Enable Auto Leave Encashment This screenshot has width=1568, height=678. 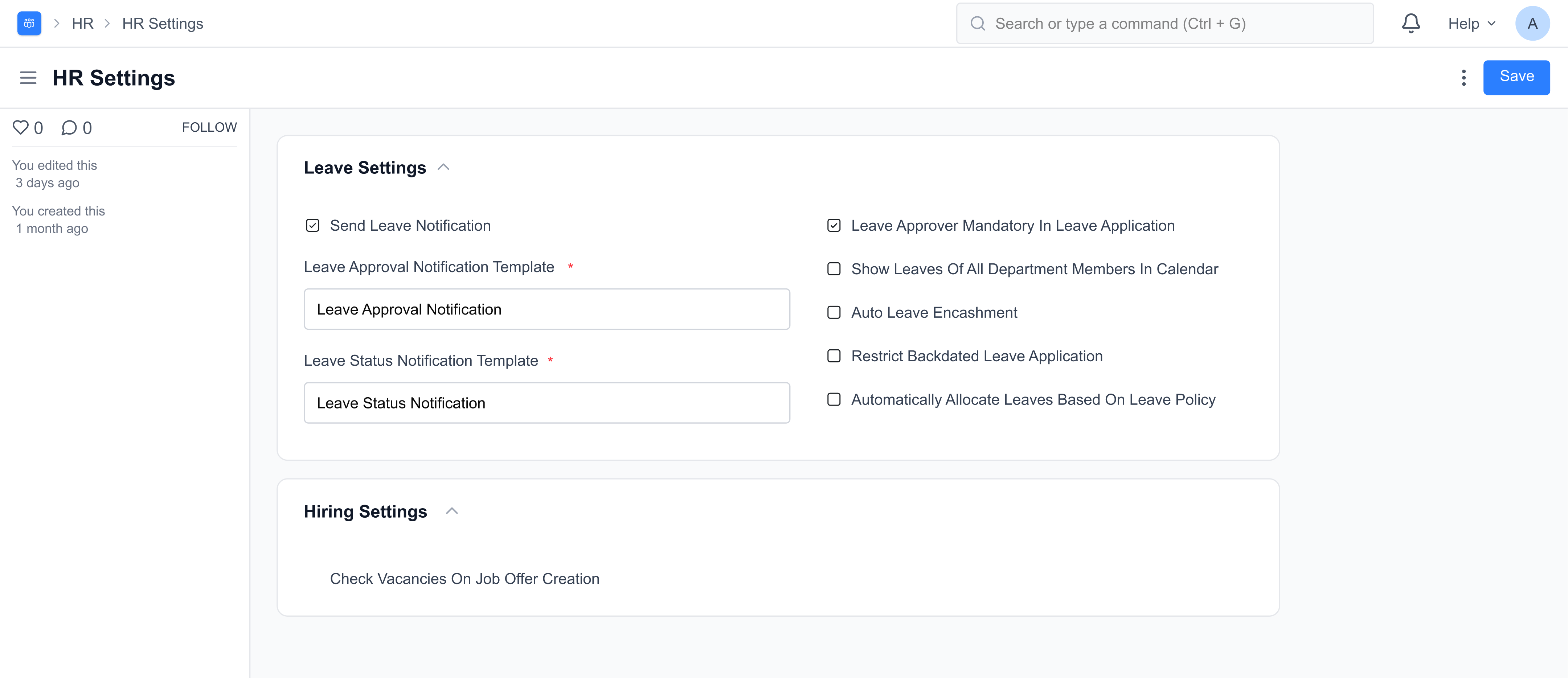click(x=834, y=313)
